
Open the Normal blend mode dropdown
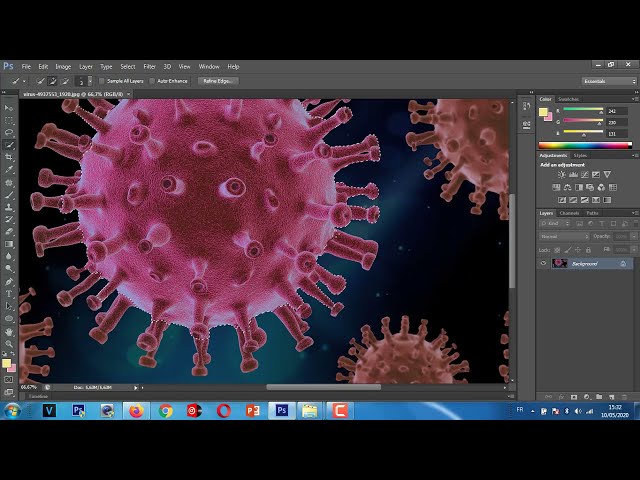coord(564,236)
